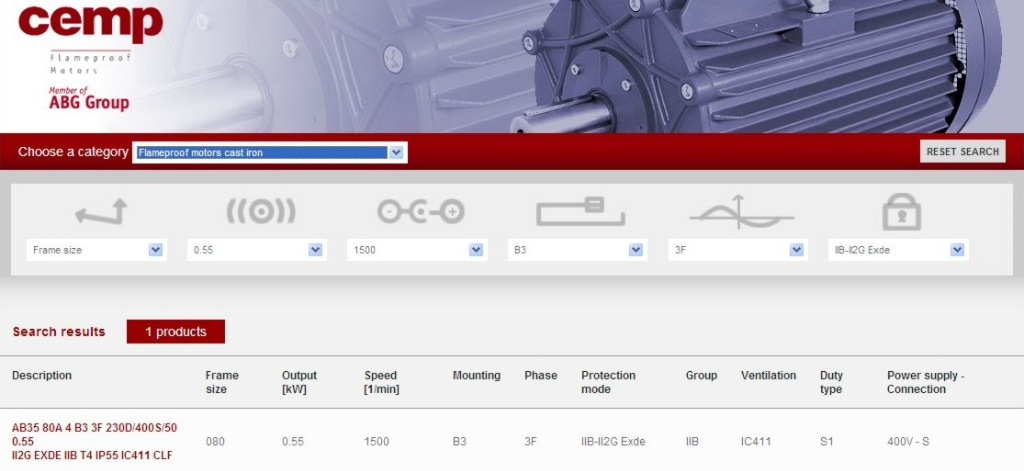Click the 1500 speed cell in results row
Viewport: 1024px width, 471px height.
(376, 442)
